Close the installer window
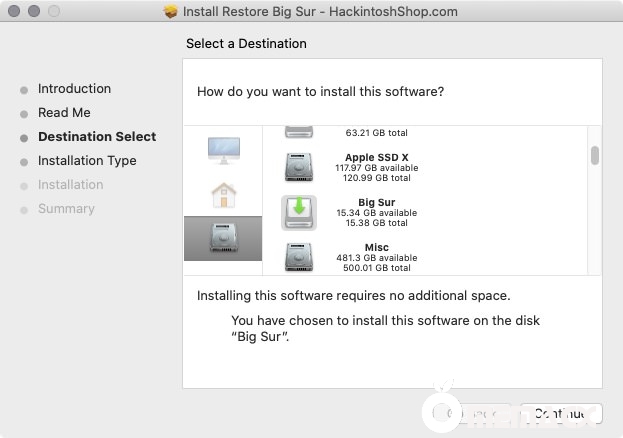 [x=13, y=12]
